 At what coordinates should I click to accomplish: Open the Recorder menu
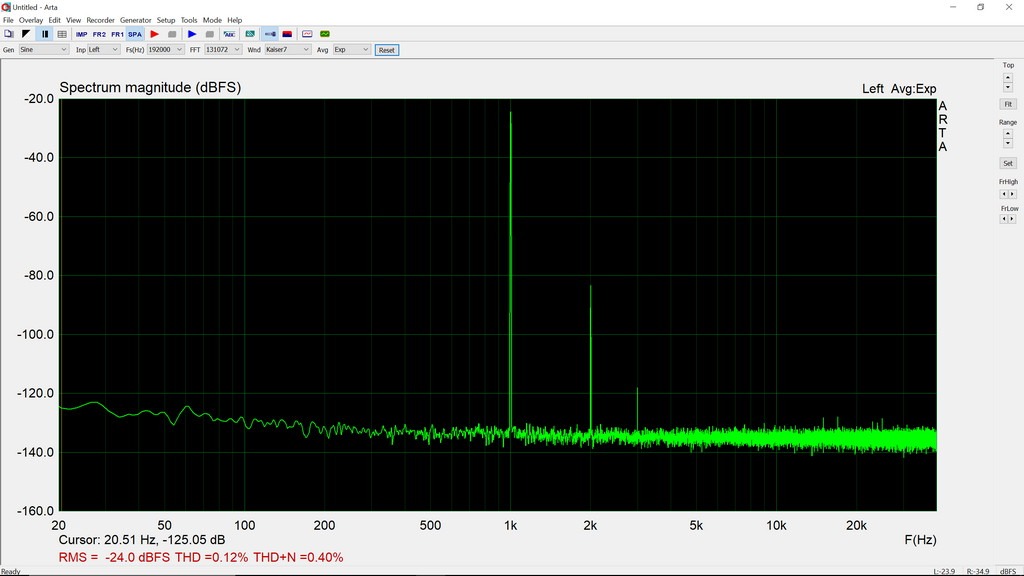(101, 20)
